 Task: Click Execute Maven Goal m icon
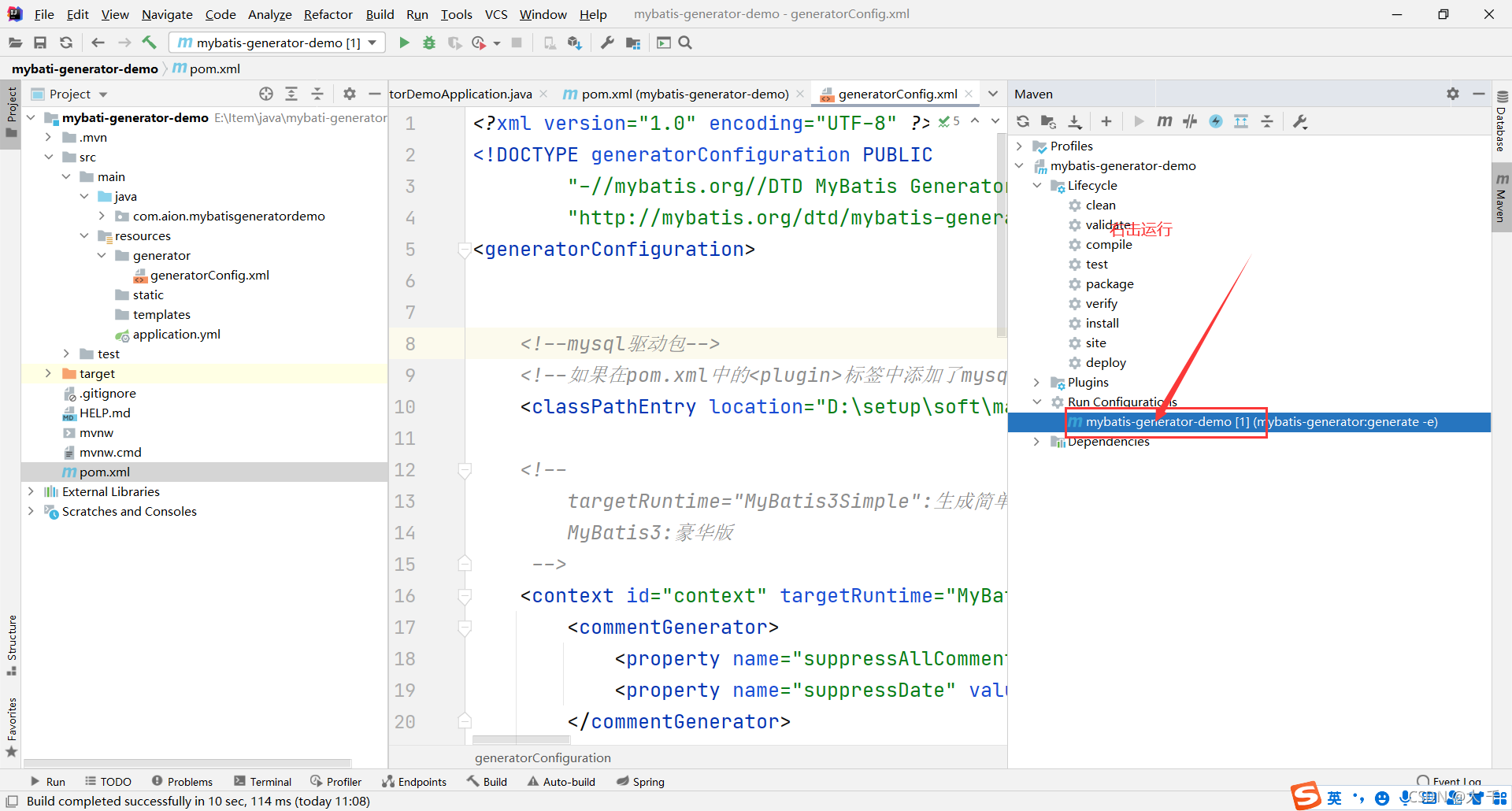click(1165, 121)
